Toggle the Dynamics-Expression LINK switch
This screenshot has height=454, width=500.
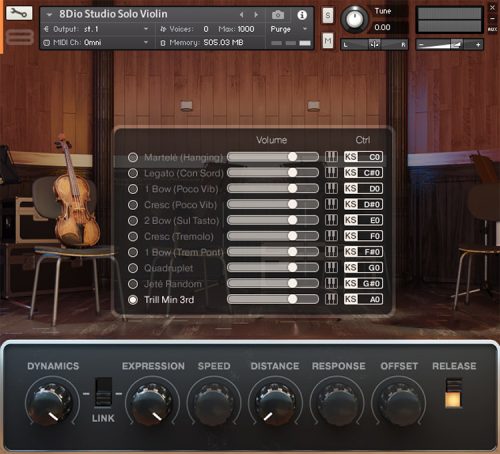(103, 392)
